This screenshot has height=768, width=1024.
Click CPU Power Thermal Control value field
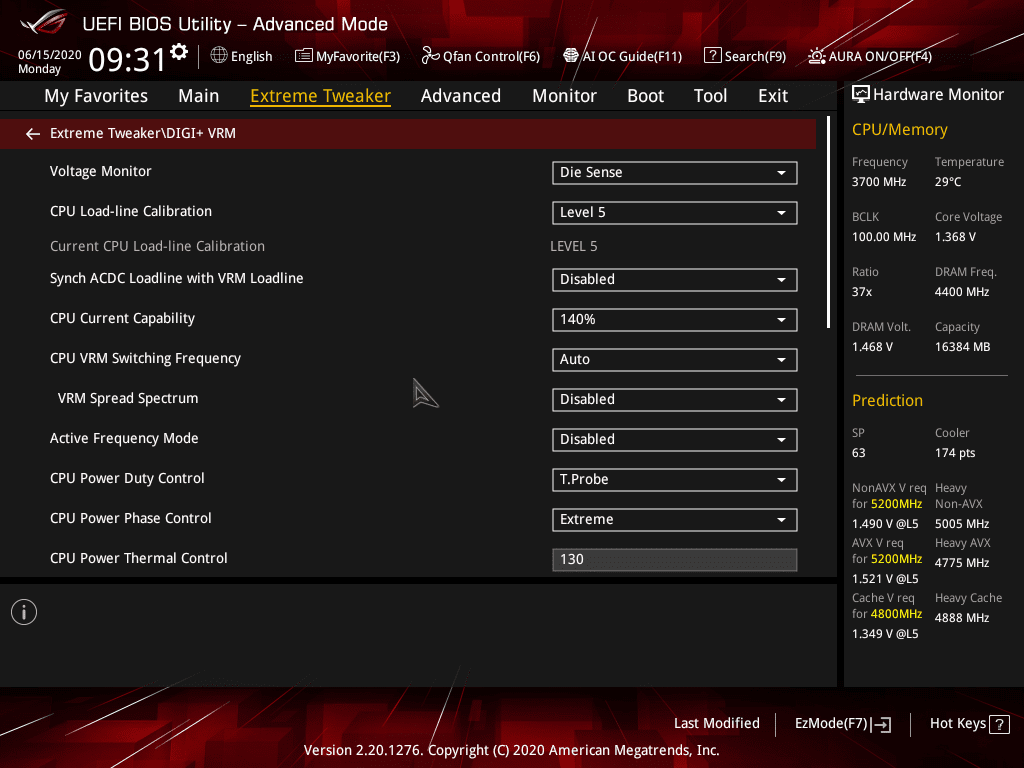tap(675, 560)
